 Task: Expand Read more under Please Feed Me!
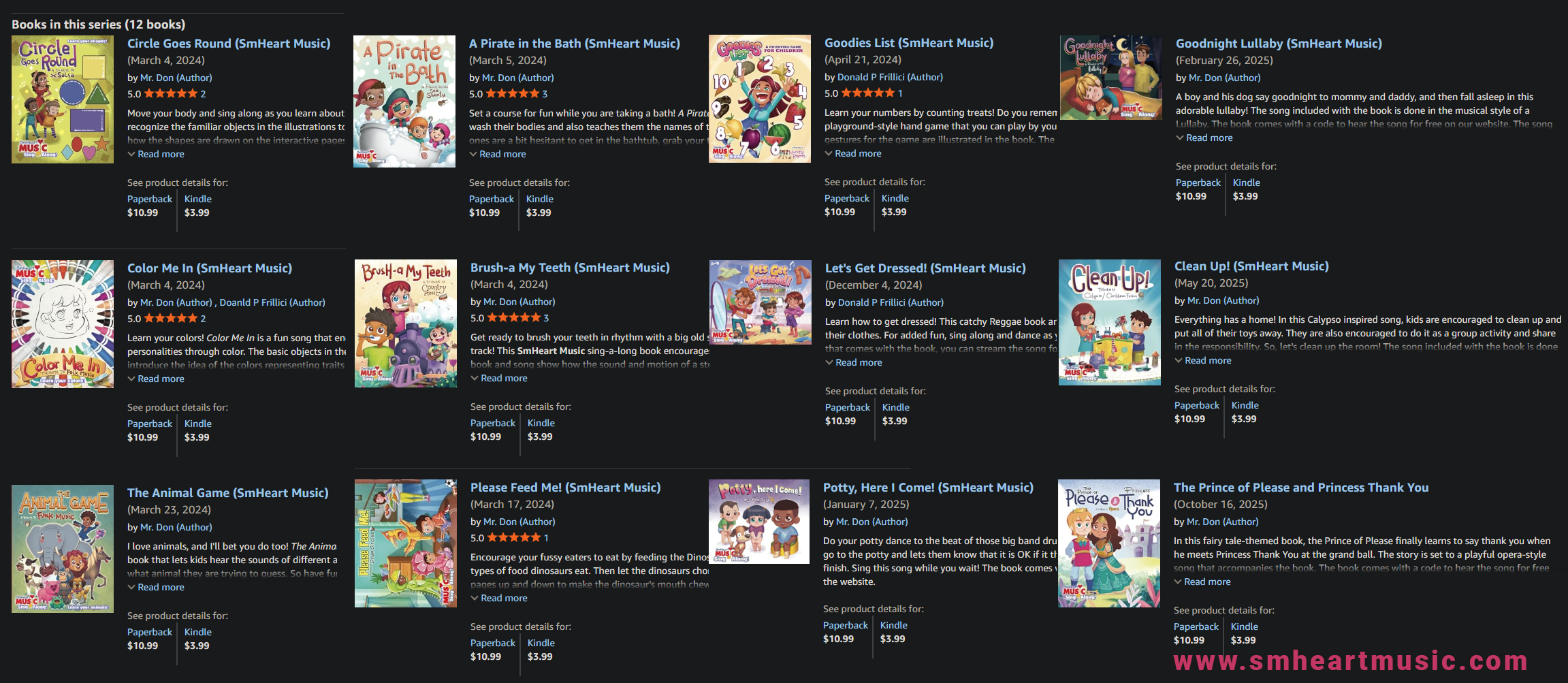tap(504, 599)
